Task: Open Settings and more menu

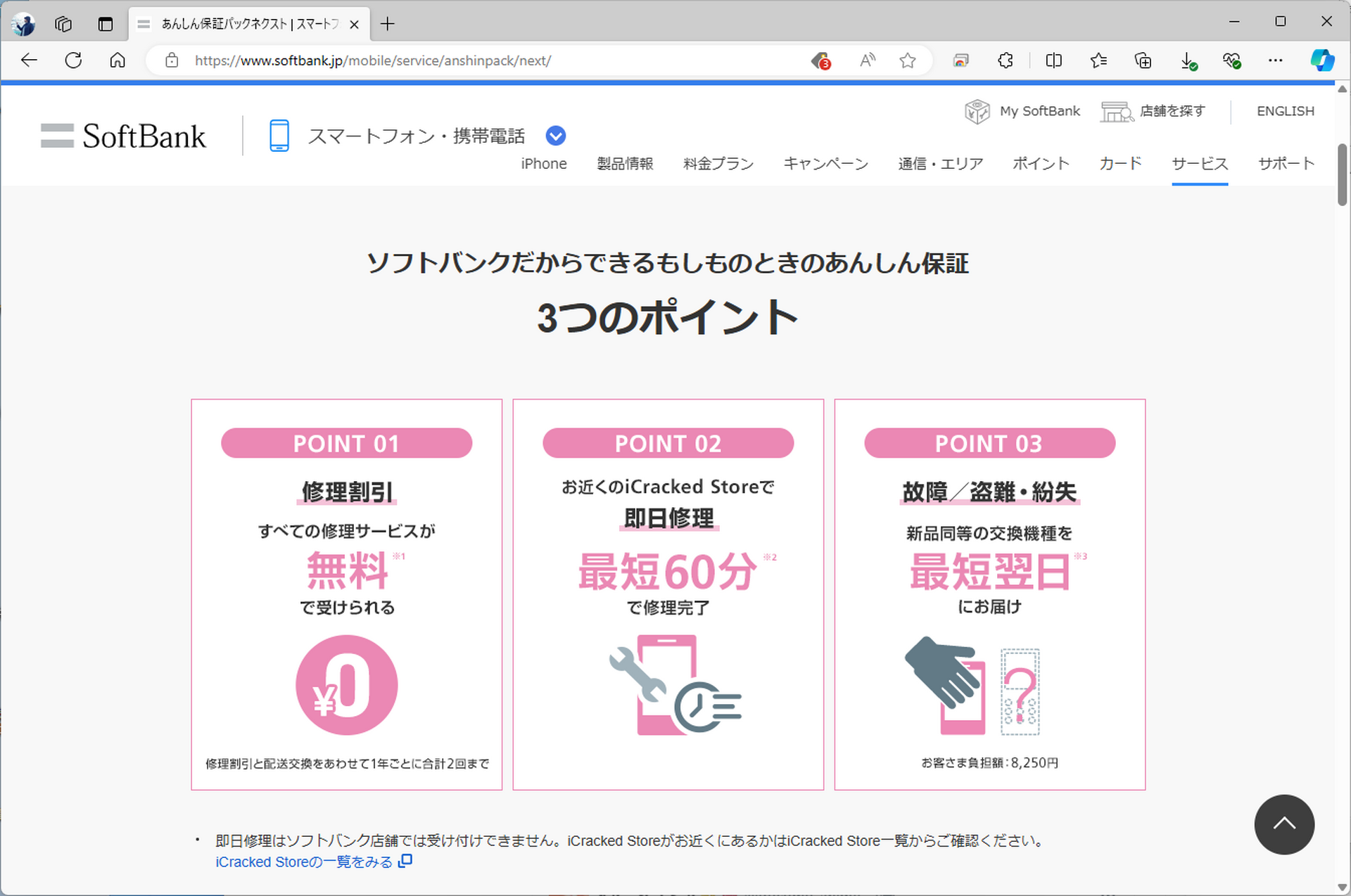Action: tap(1275, 60)
